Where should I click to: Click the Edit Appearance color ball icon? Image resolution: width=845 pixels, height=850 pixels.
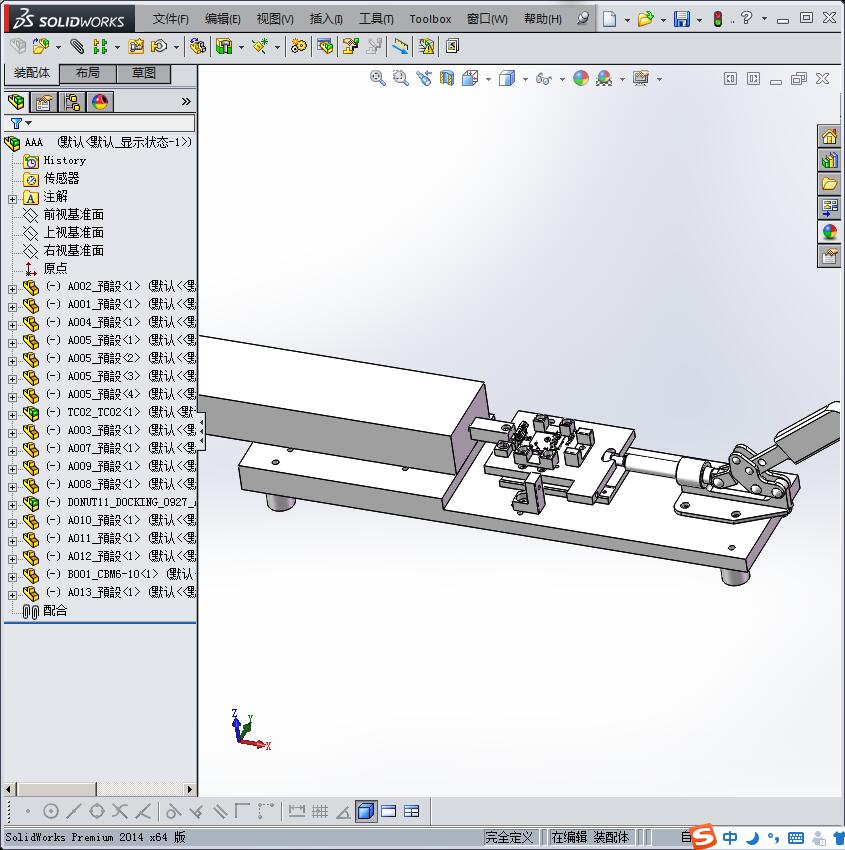580,79
